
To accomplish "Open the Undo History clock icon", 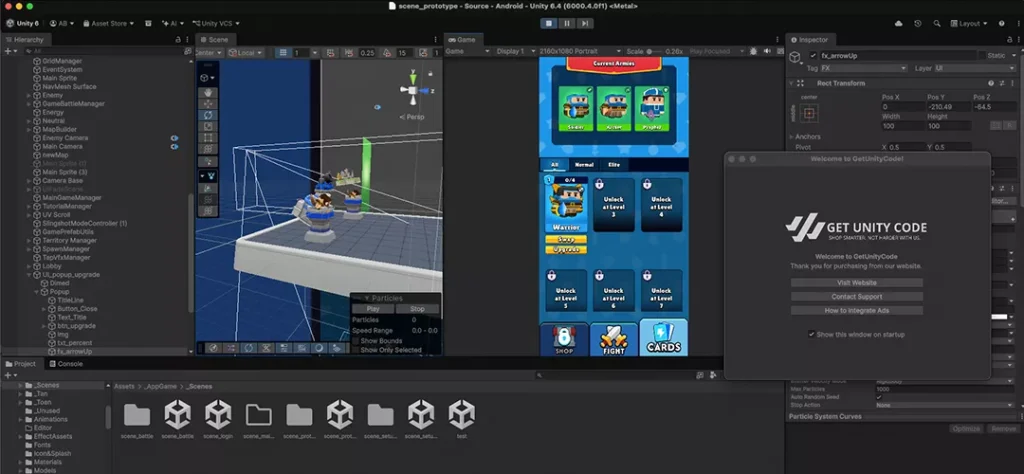I will click(x=918, y=24).
